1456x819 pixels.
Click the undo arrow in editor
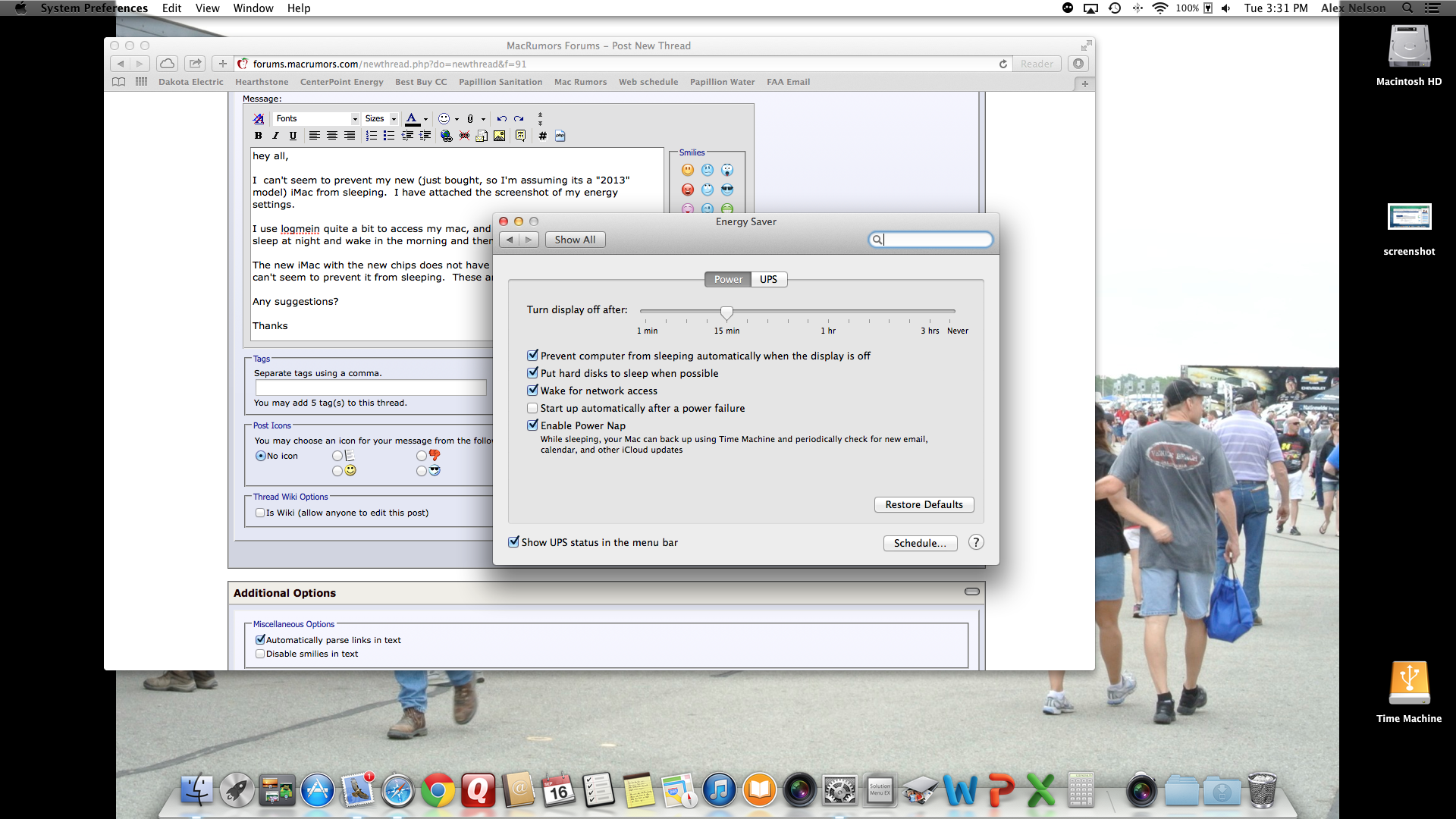tap(501, 118)
